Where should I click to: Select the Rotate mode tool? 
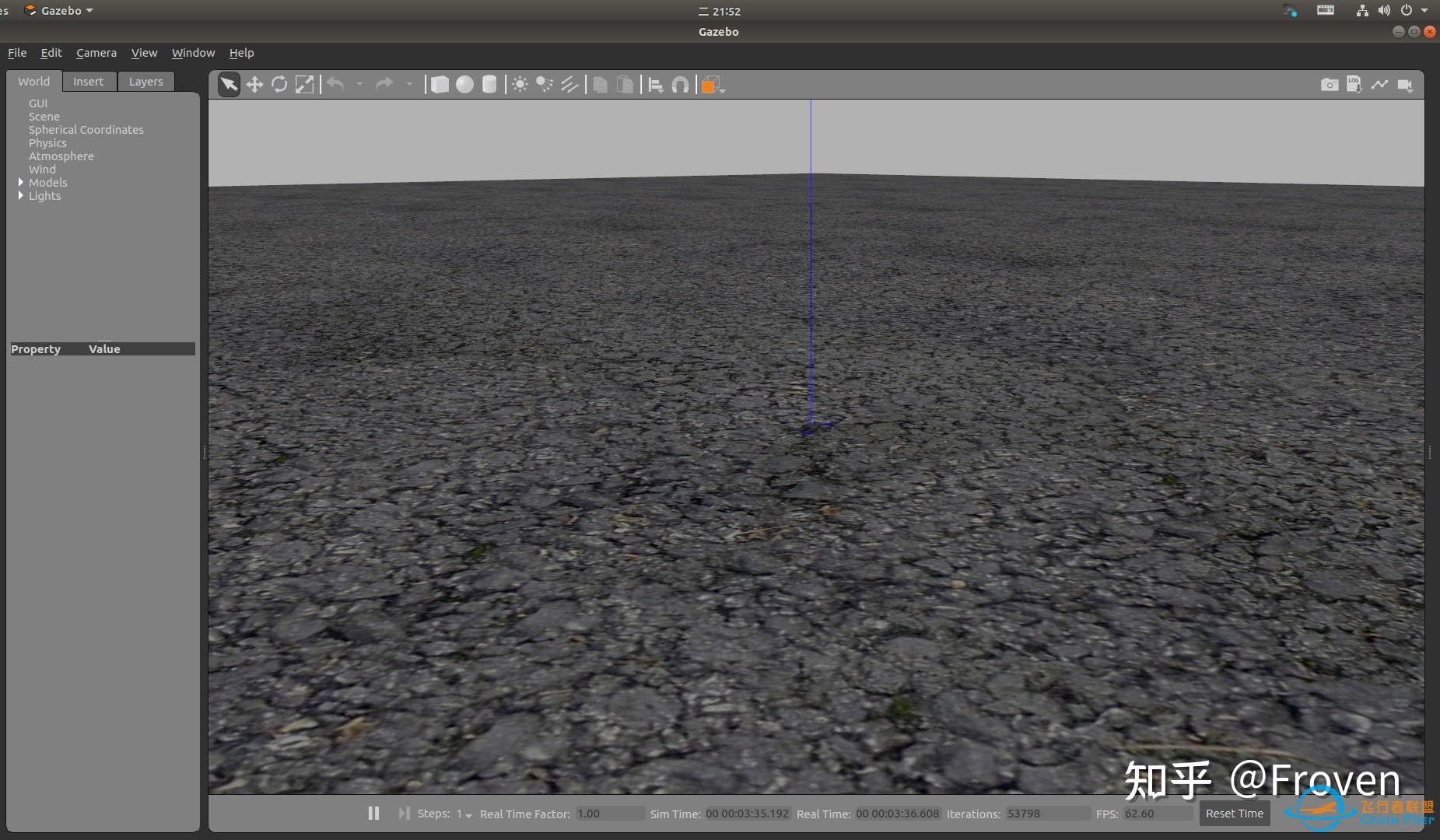[x=279, y=85]
